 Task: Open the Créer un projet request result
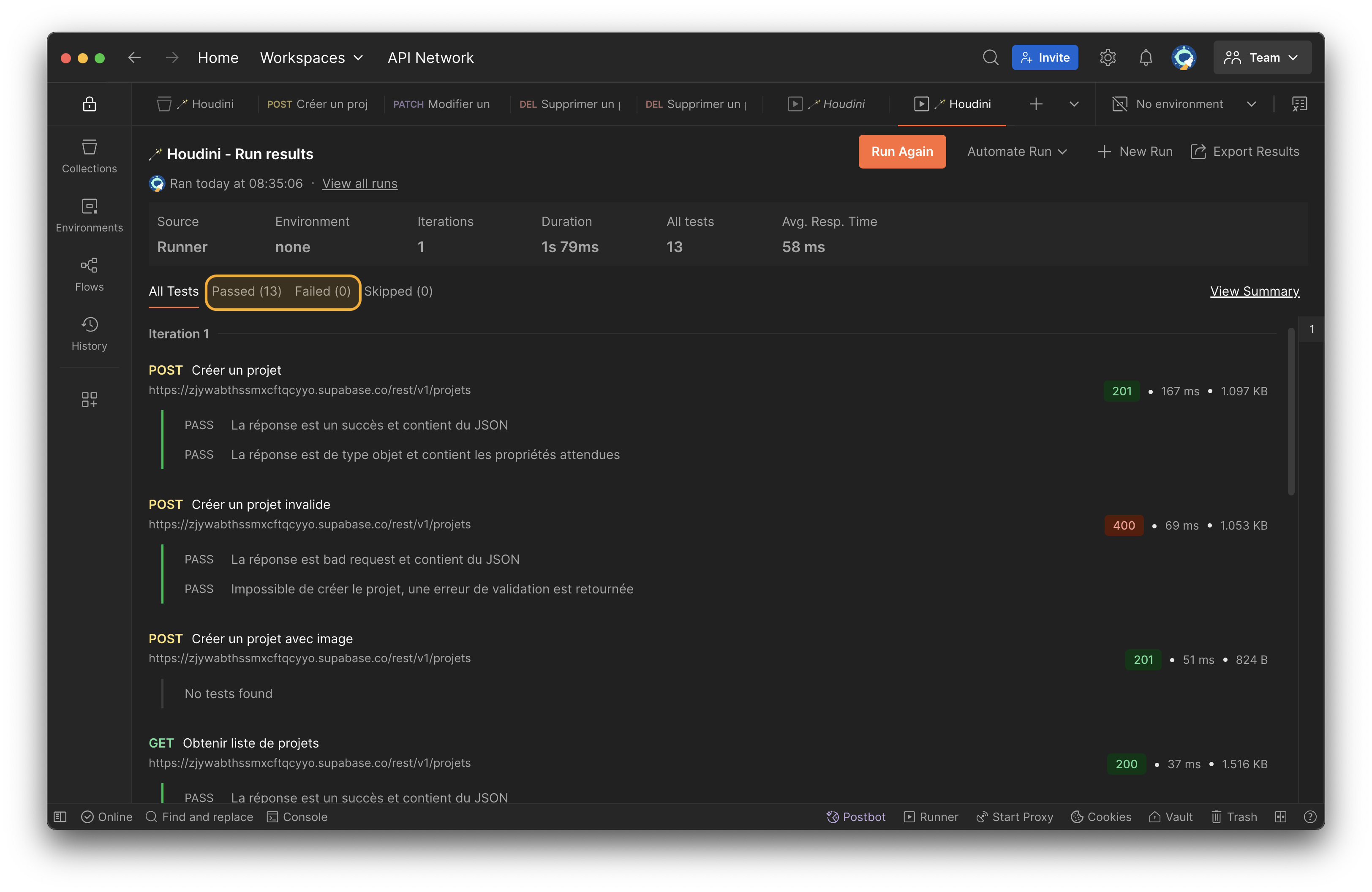(237, 370)
